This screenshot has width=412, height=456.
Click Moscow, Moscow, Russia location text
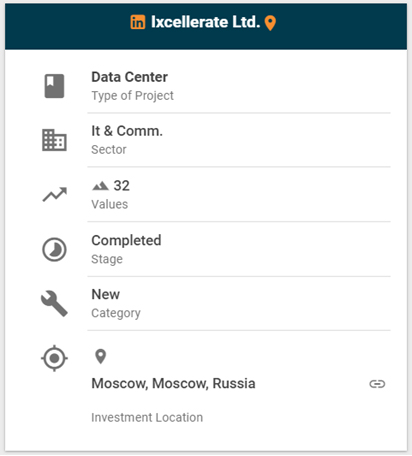click(x=173, y=384)
